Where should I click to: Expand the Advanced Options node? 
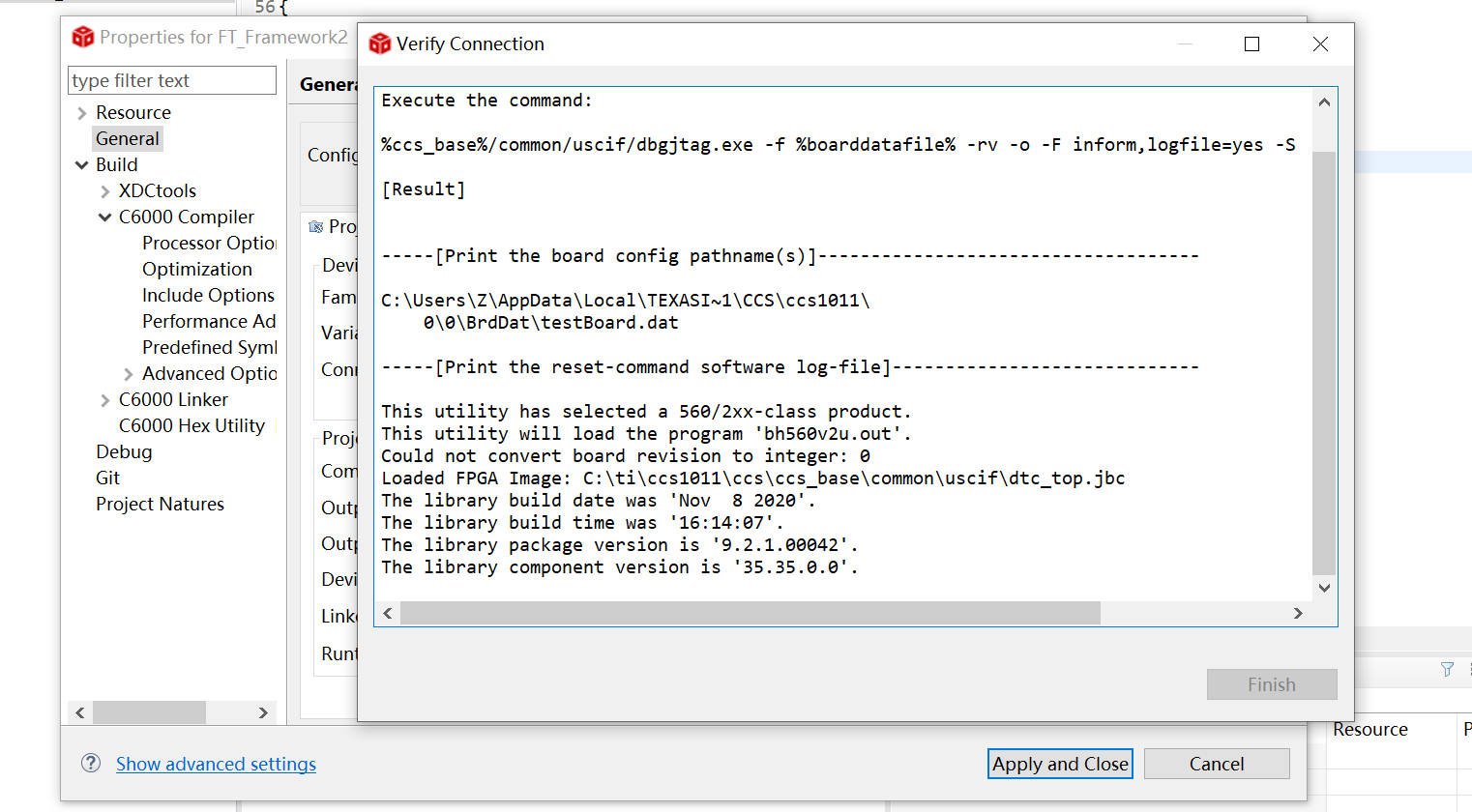pyautogui.click(x=129, y=374)
